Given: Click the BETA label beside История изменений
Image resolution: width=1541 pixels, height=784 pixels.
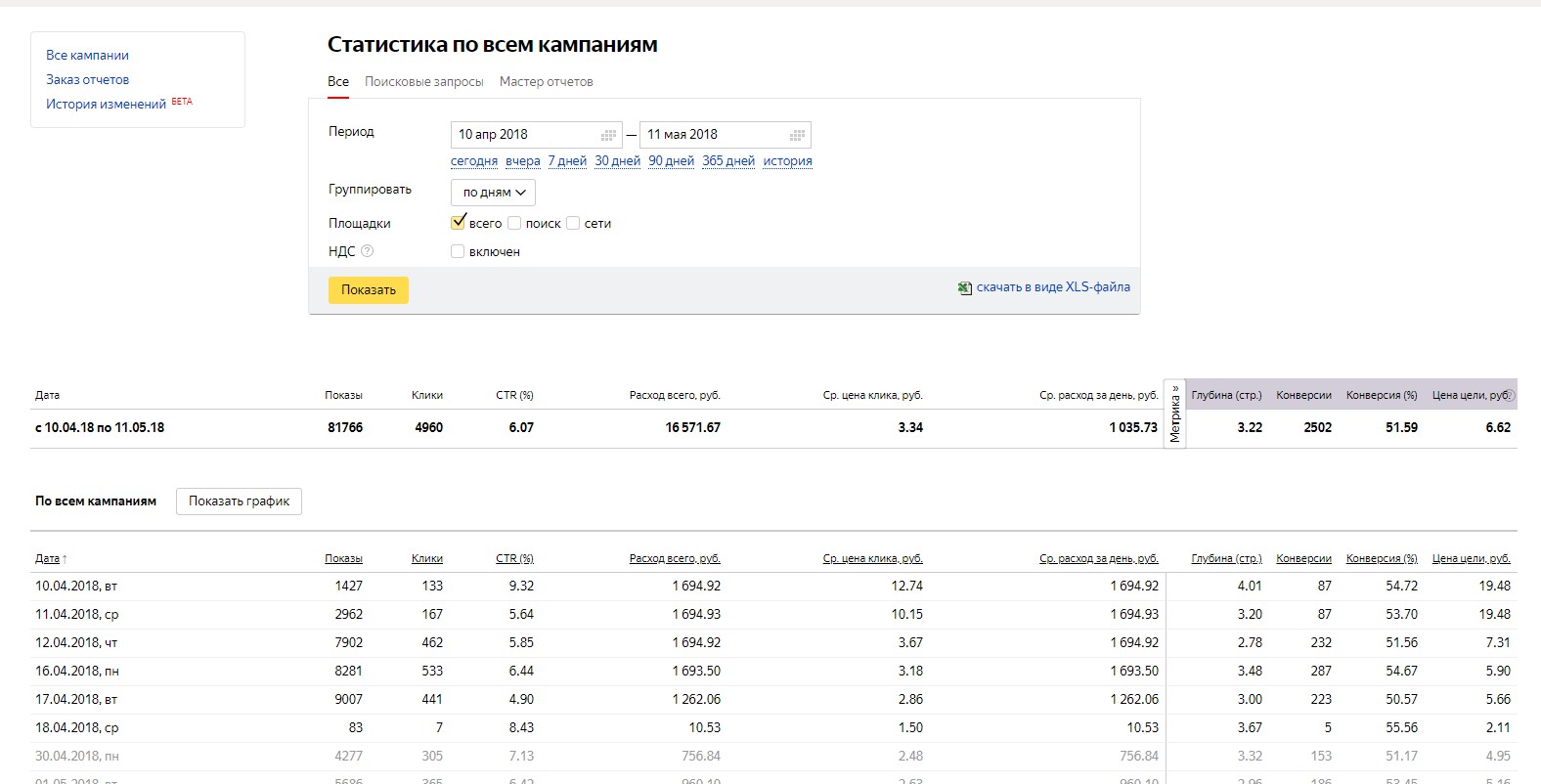Looking at the screenshot, I should click(182, 101).
